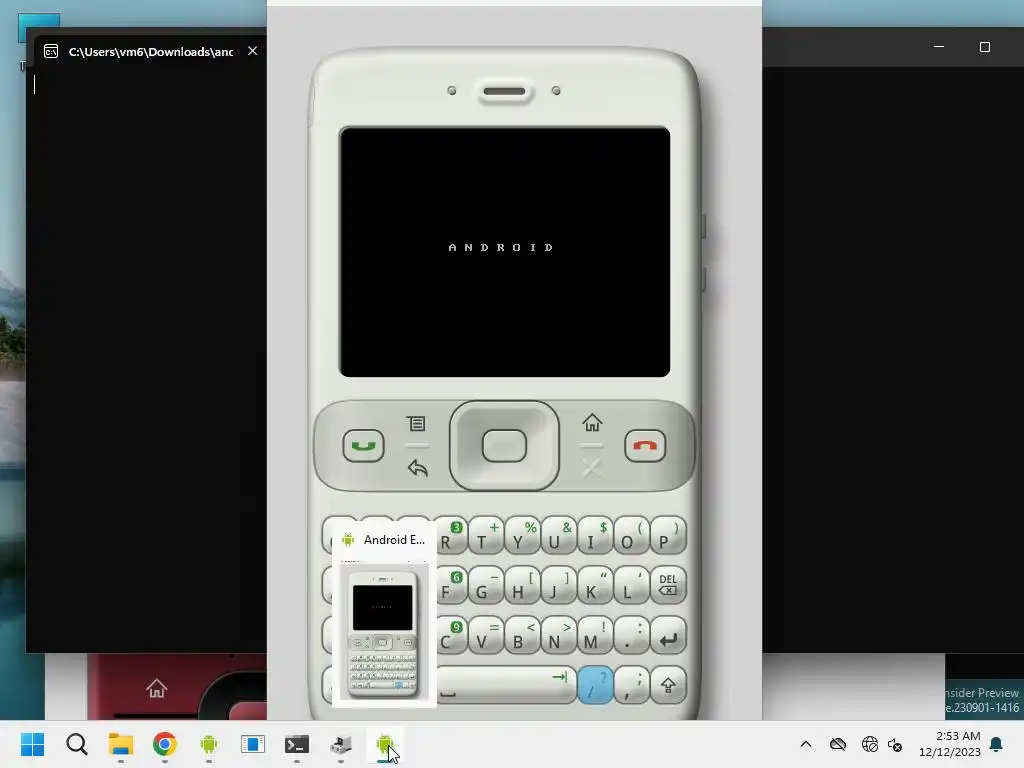Tap the emulator menu key icon
Viewport: 1024px width, 768px height.
point(416,424)
